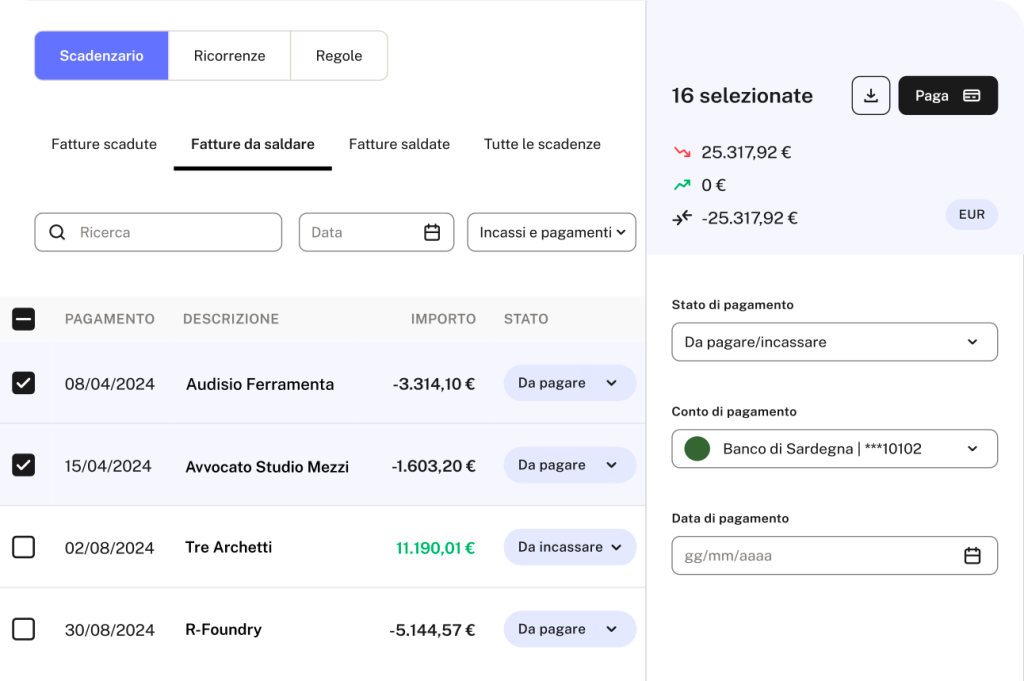
Task: Click the Avvocato Studio Mezzi description
Action: (267, 467)
